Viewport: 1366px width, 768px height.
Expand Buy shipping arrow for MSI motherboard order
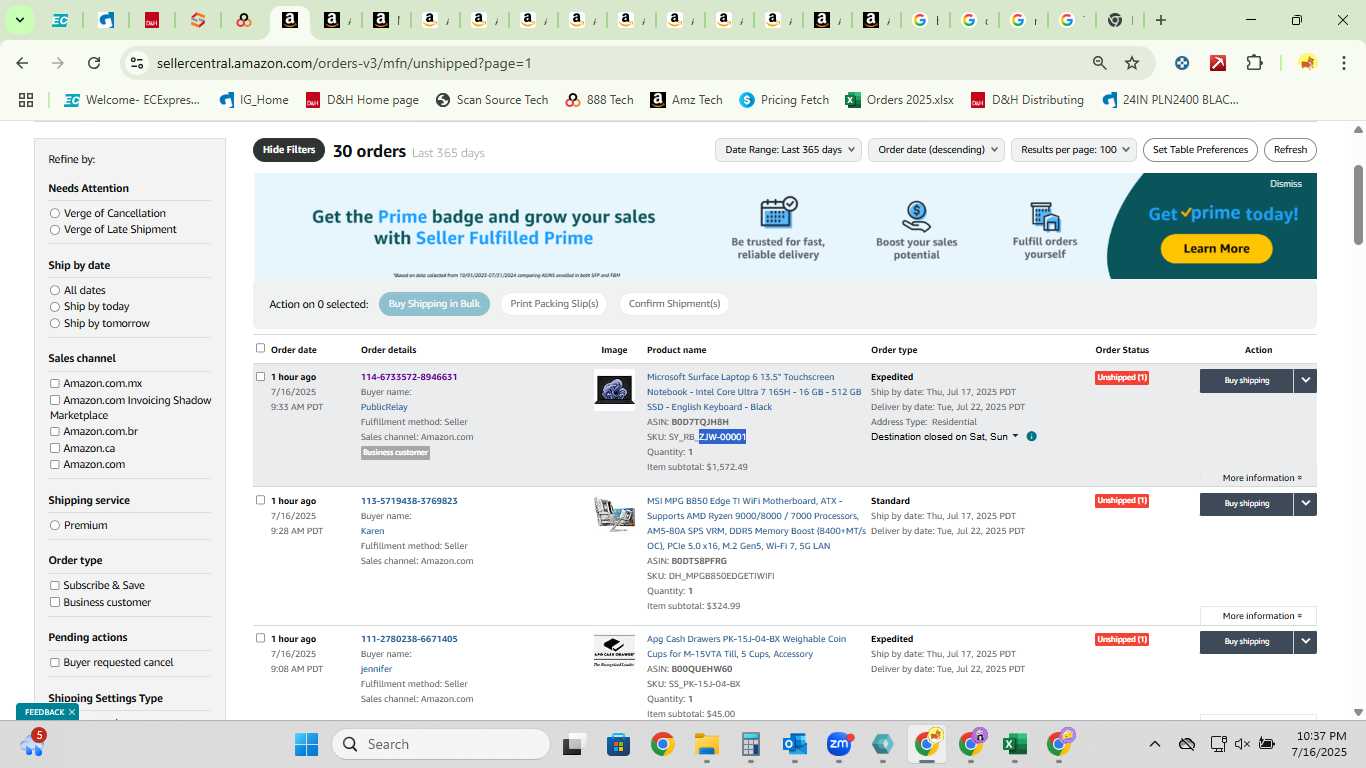(1305, 504)
